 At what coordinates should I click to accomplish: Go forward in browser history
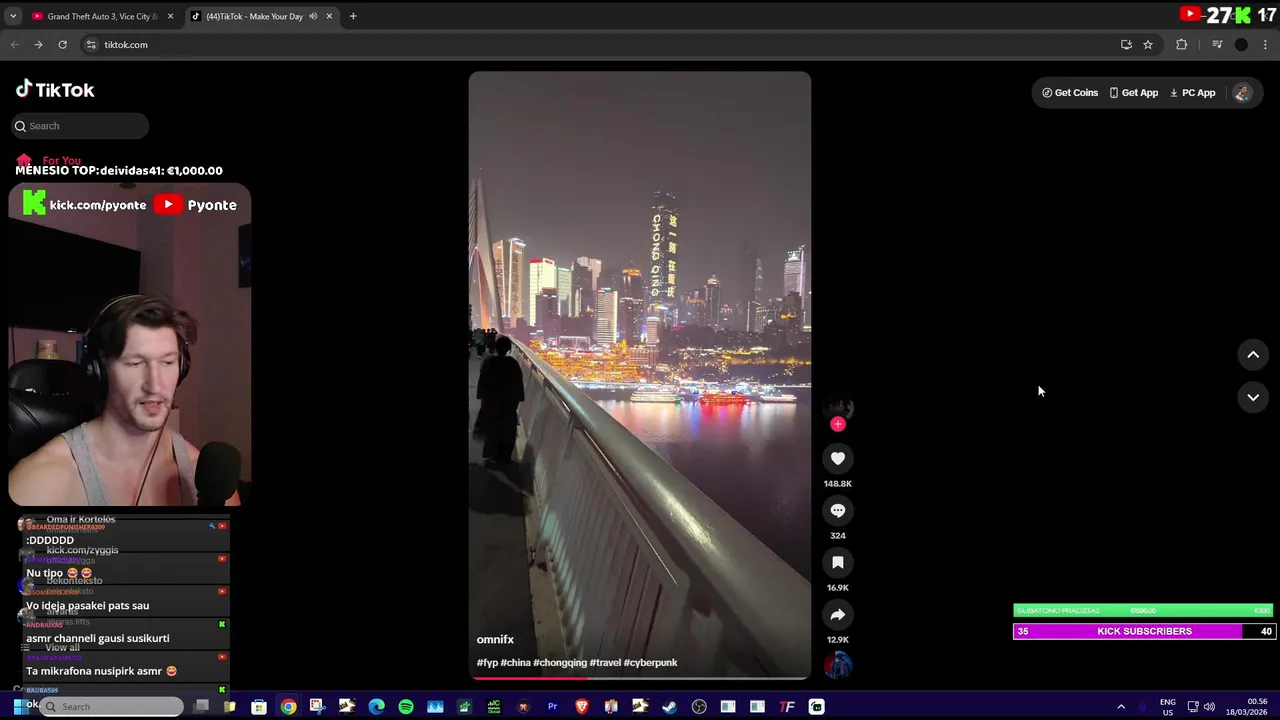click(38, 44)
